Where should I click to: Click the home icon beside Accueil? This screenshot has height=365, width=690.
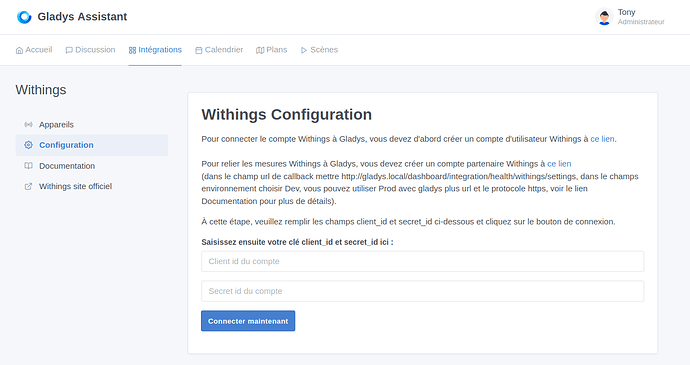pyautogui.click(x=19, y=50)
